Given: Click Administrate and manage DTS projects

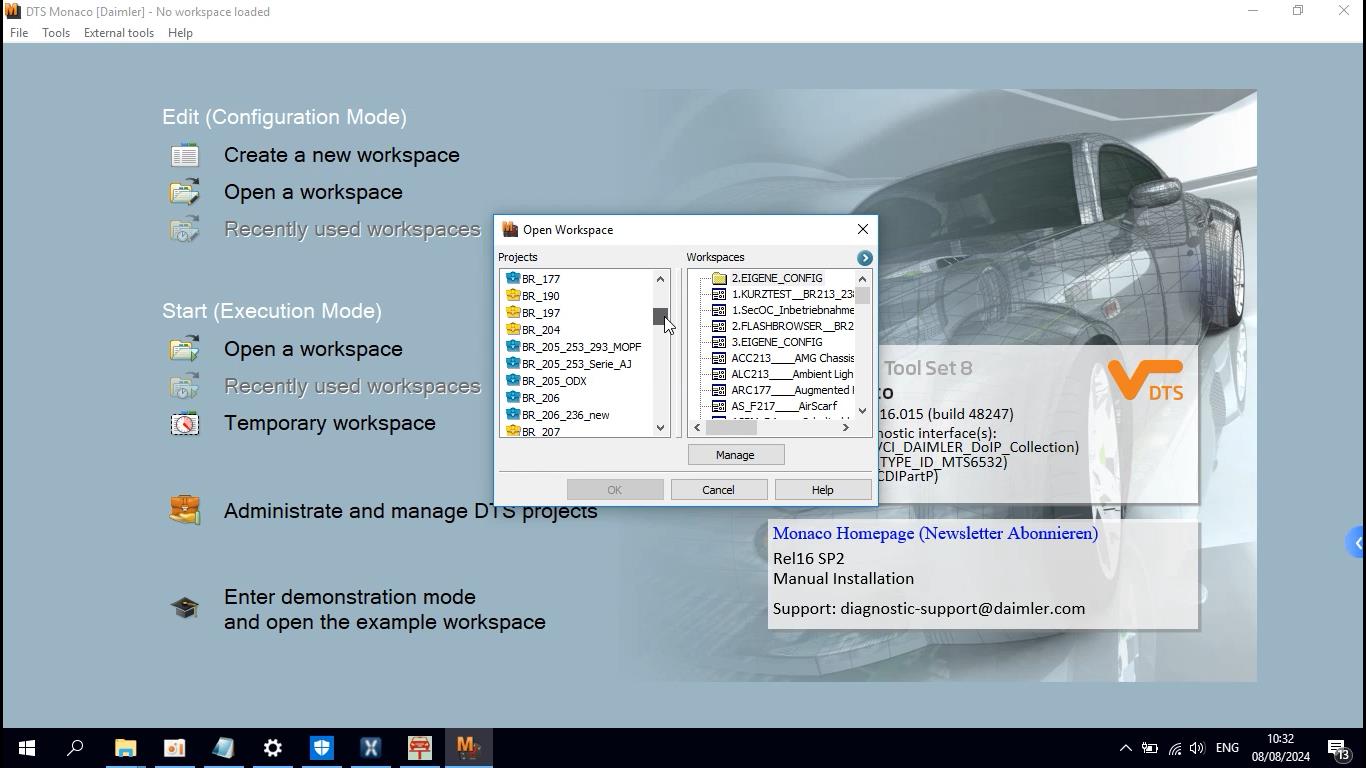Looking at the screenshot, I should coord(410,511).
